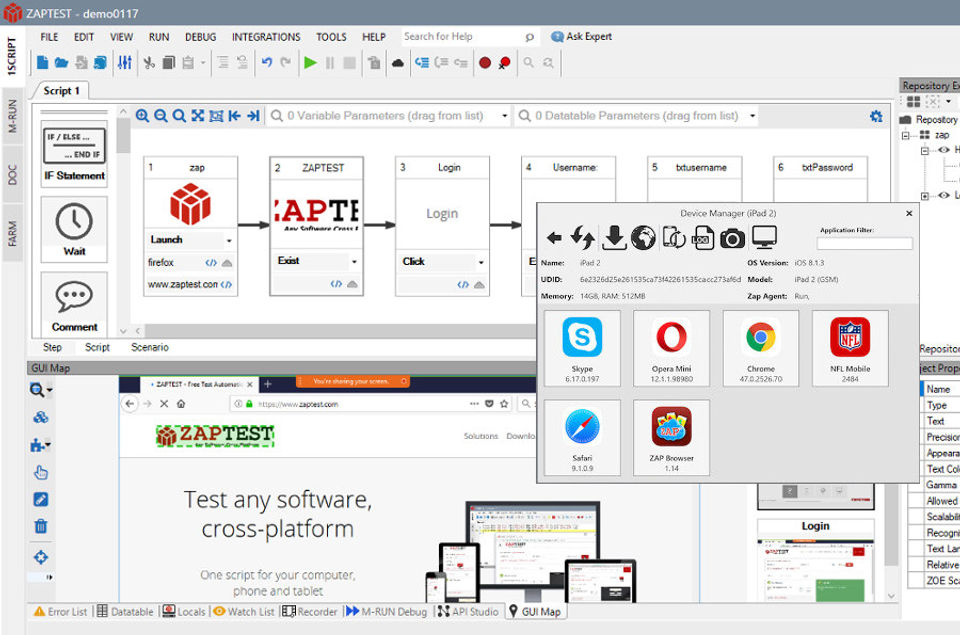Open the Launch action dropdown in step 1
The width and height of the screenshot is (960, 635).
pos(229,241)
